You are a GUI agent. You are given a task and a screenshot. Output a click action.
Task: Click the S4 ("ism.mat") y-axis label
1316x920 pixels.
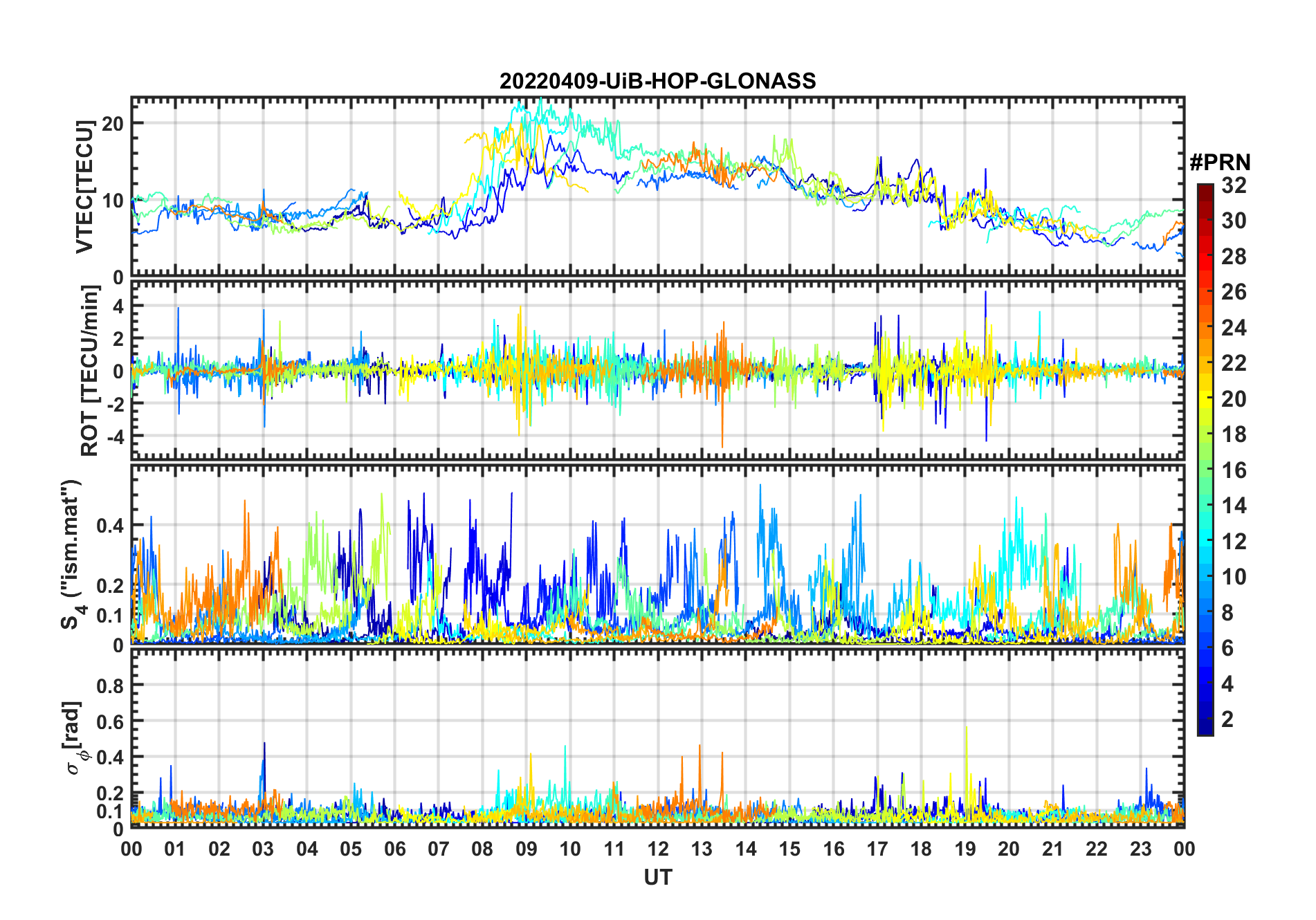click(71, 555)
